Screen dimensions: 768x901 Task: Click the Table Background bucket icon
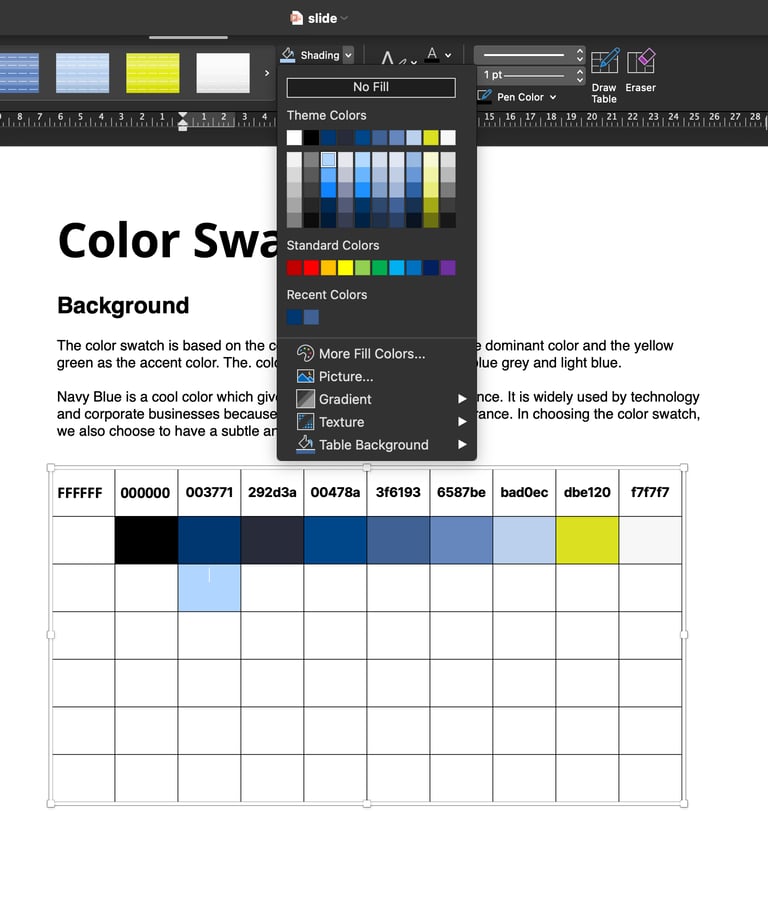[x=305, y=444]
